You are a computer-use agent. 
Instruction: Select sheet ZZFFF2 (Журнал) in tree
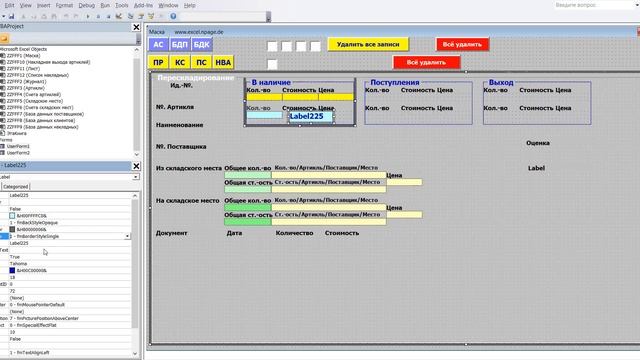coord(26,82)
